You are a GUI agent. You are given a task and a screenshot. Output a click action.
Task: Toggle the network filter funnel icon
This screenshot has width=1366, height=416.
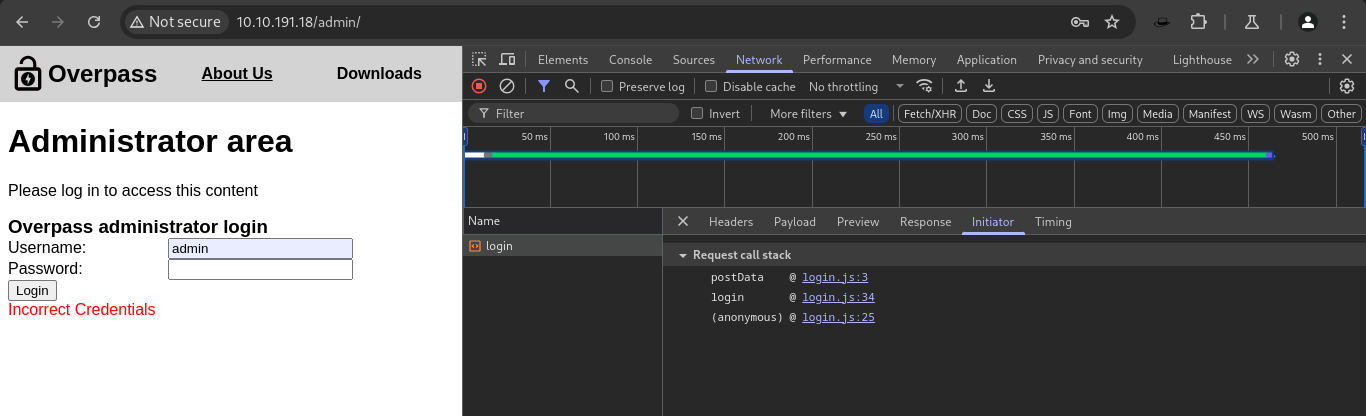tap(544, 87)
